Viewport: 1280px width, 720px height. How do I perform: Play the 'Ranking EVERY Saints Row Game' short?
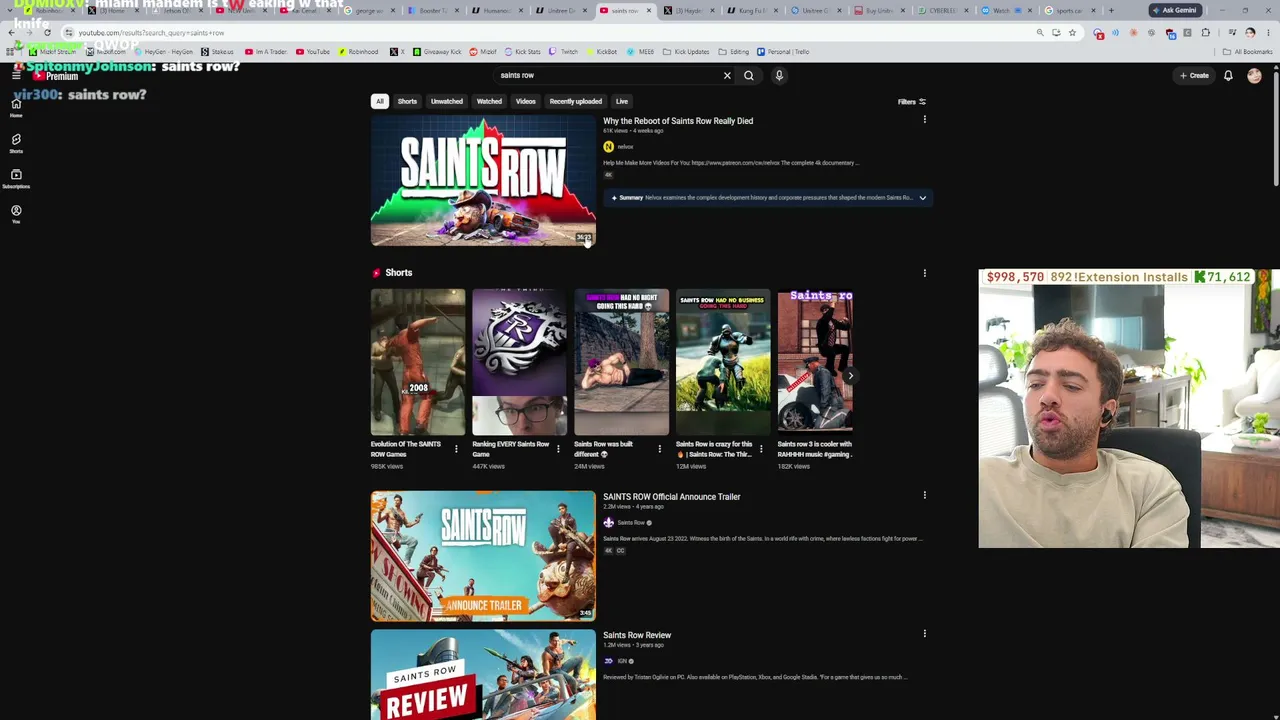point(520,363)
